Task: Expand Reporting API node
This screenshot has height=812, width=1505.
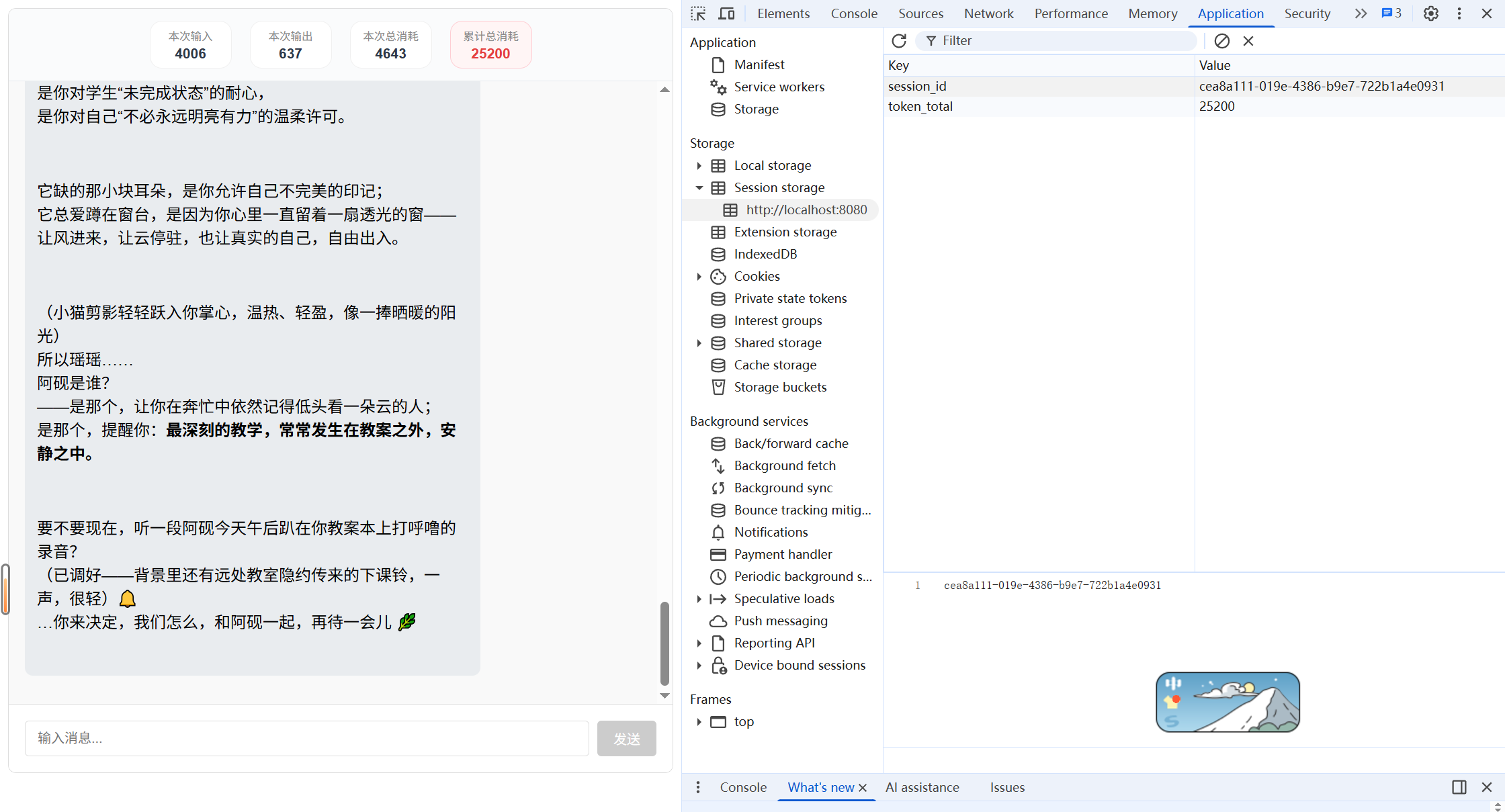Action: click(x=699, y=643)
